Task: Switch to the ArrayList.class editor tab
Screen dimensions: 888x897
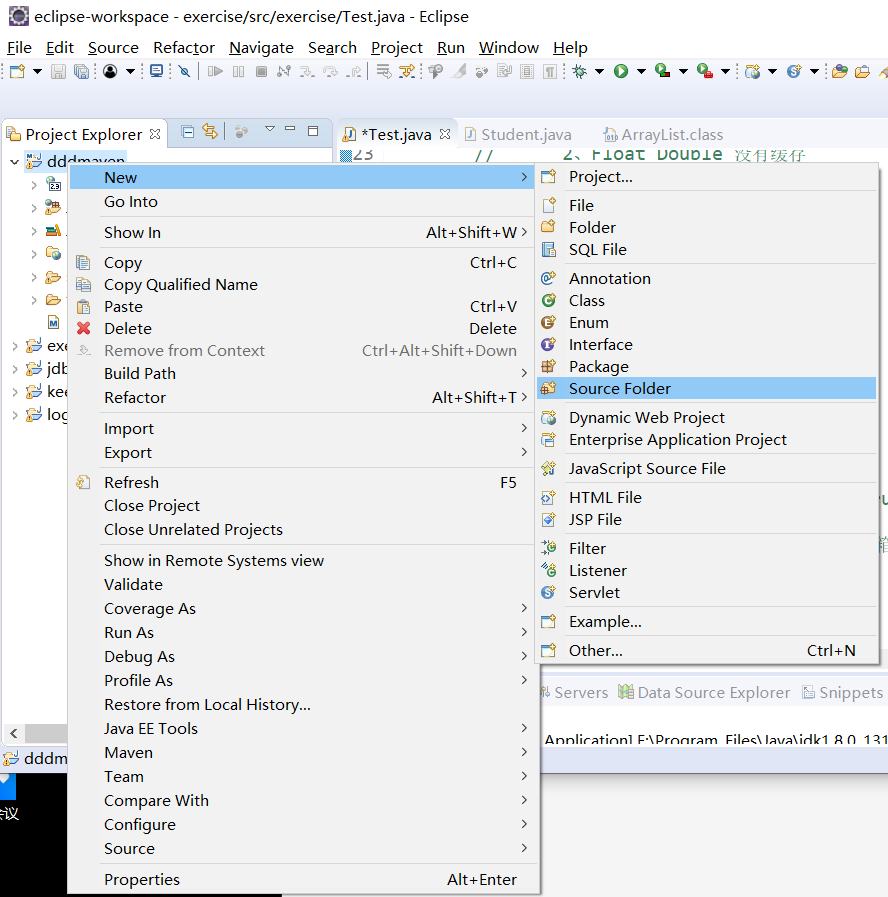Action: (x=664, y=134)
